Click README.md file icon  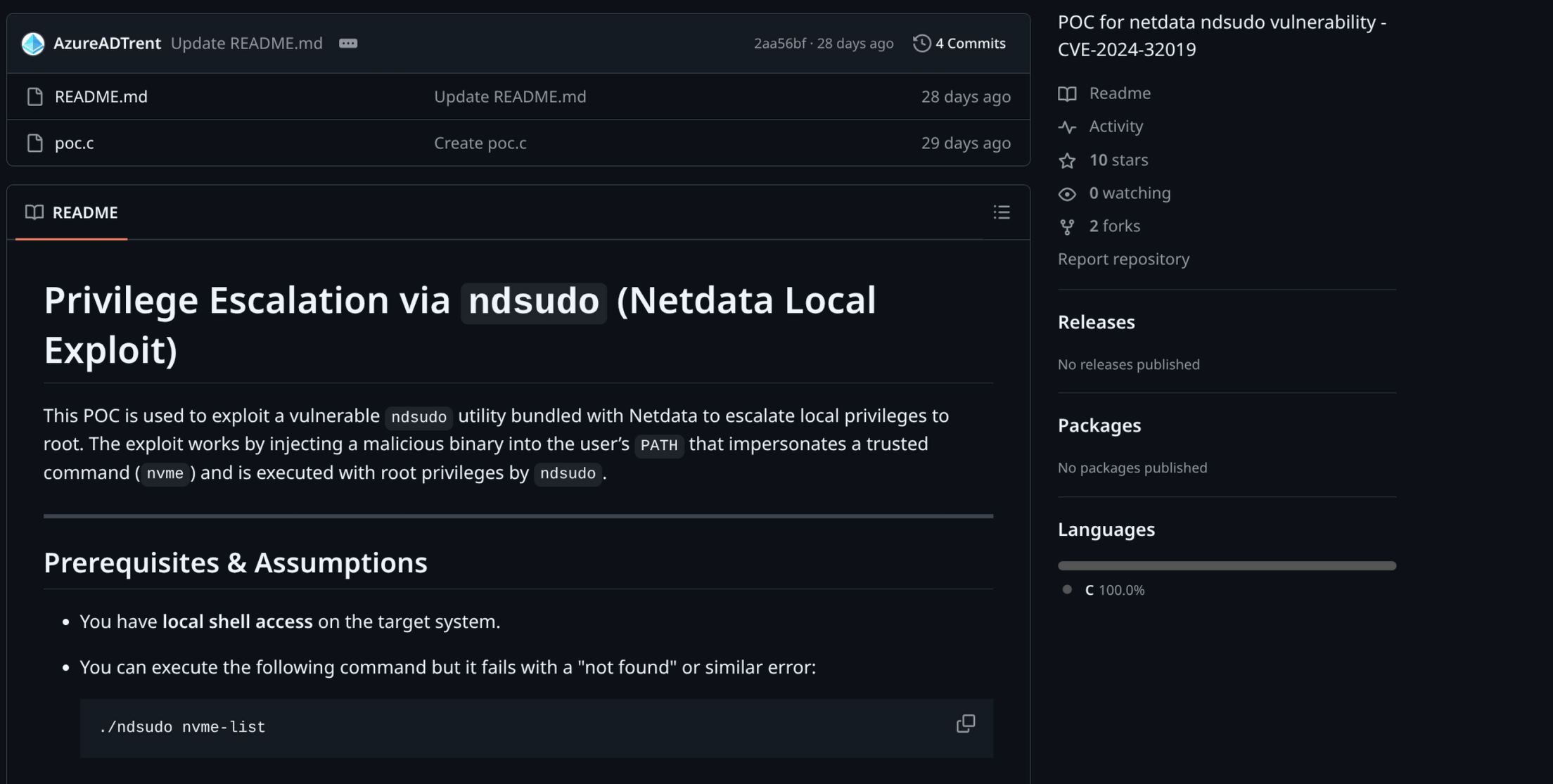(x=35, y=97)
